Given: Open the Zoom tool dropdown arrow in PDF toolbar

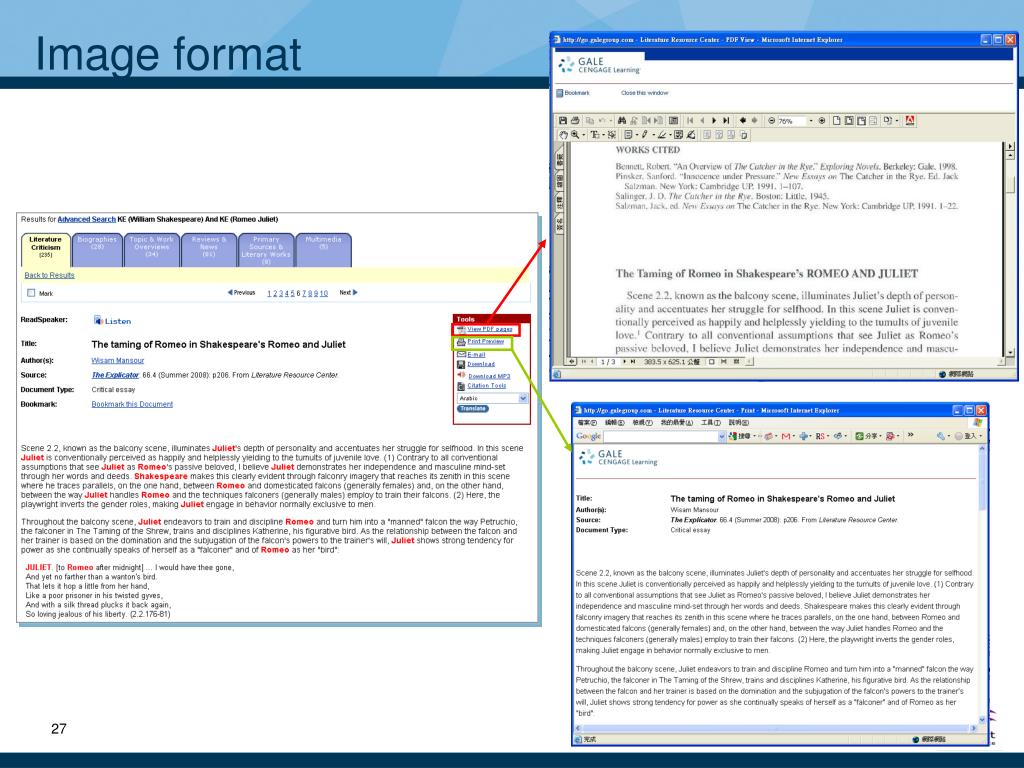Looking at the screenshot, I should tap(584, 135).
